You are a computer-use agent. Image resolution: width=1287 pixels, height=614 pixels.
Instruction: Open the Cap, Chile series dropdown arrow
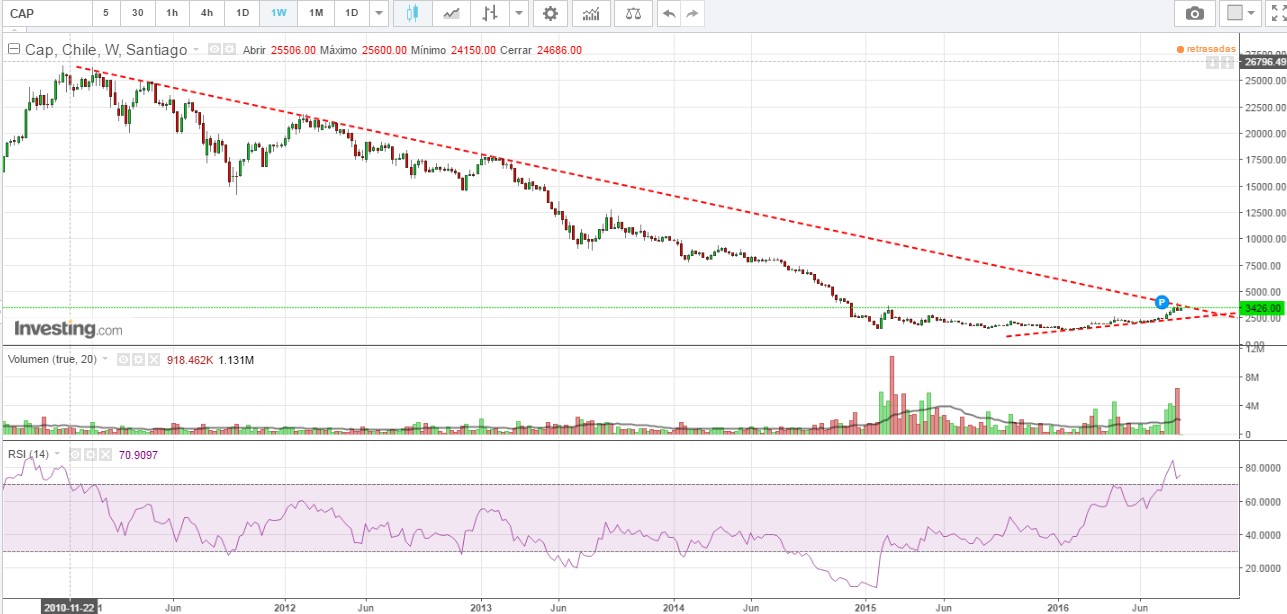196,49
